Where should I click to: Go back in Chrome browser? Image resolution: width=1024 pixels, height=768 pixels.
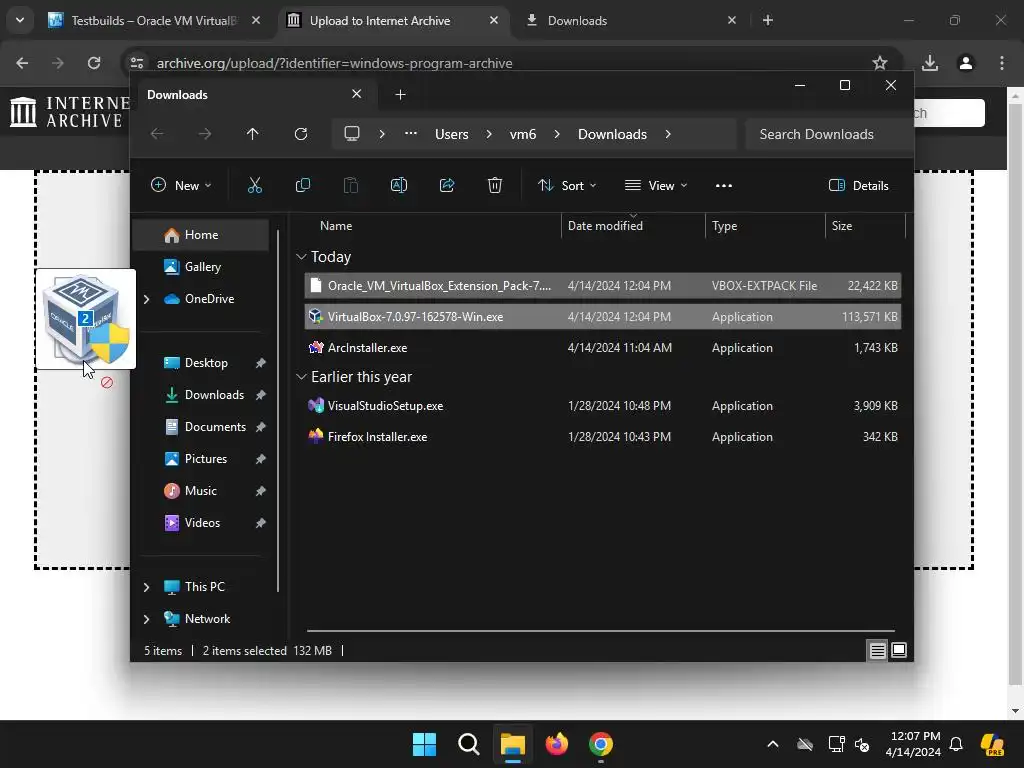(22, 63)
